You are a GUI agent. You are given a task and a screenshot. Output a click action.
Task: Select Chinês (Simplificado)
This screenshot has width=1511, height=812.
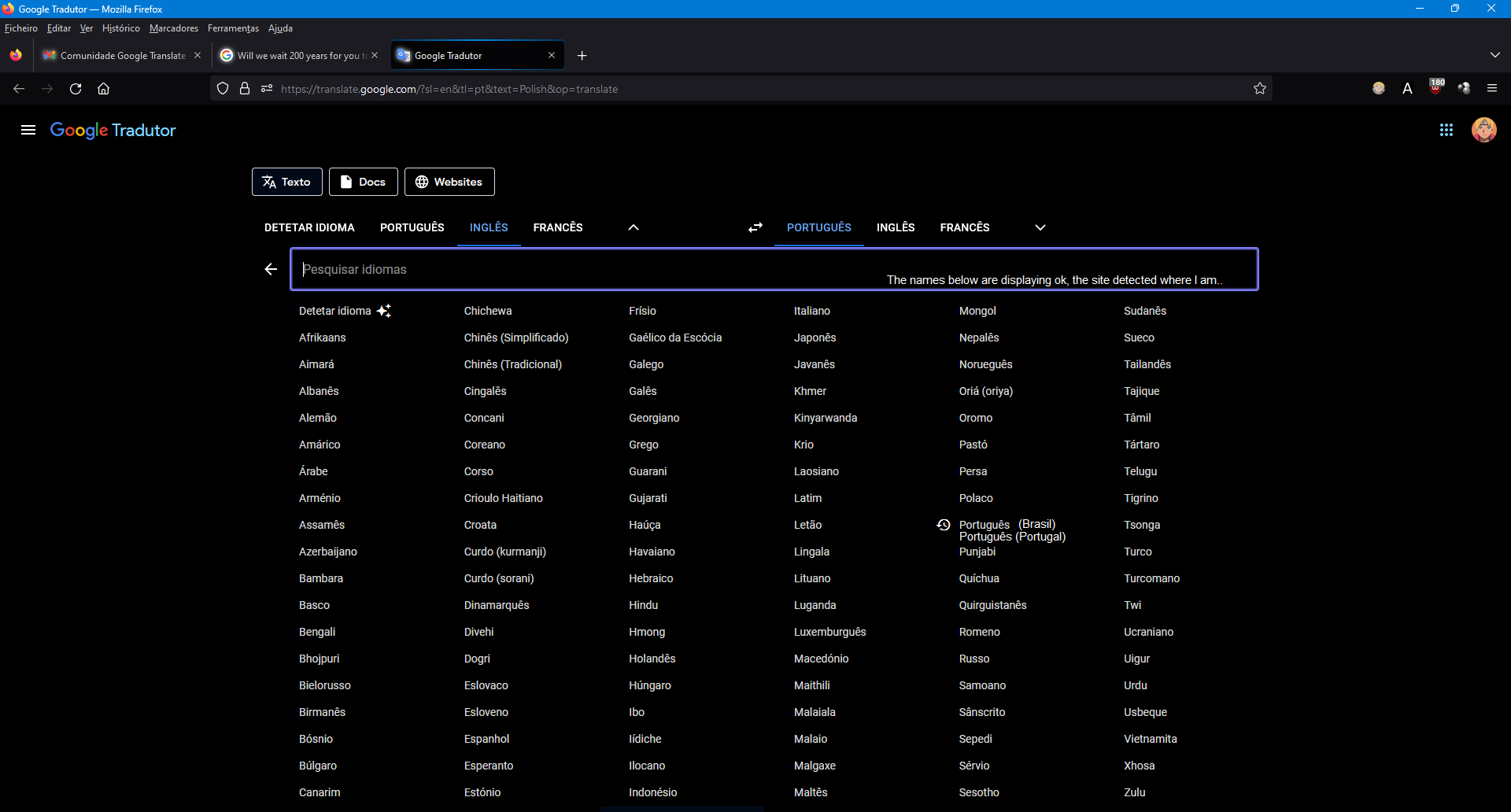pyautogui.click(x=516, y=338)
